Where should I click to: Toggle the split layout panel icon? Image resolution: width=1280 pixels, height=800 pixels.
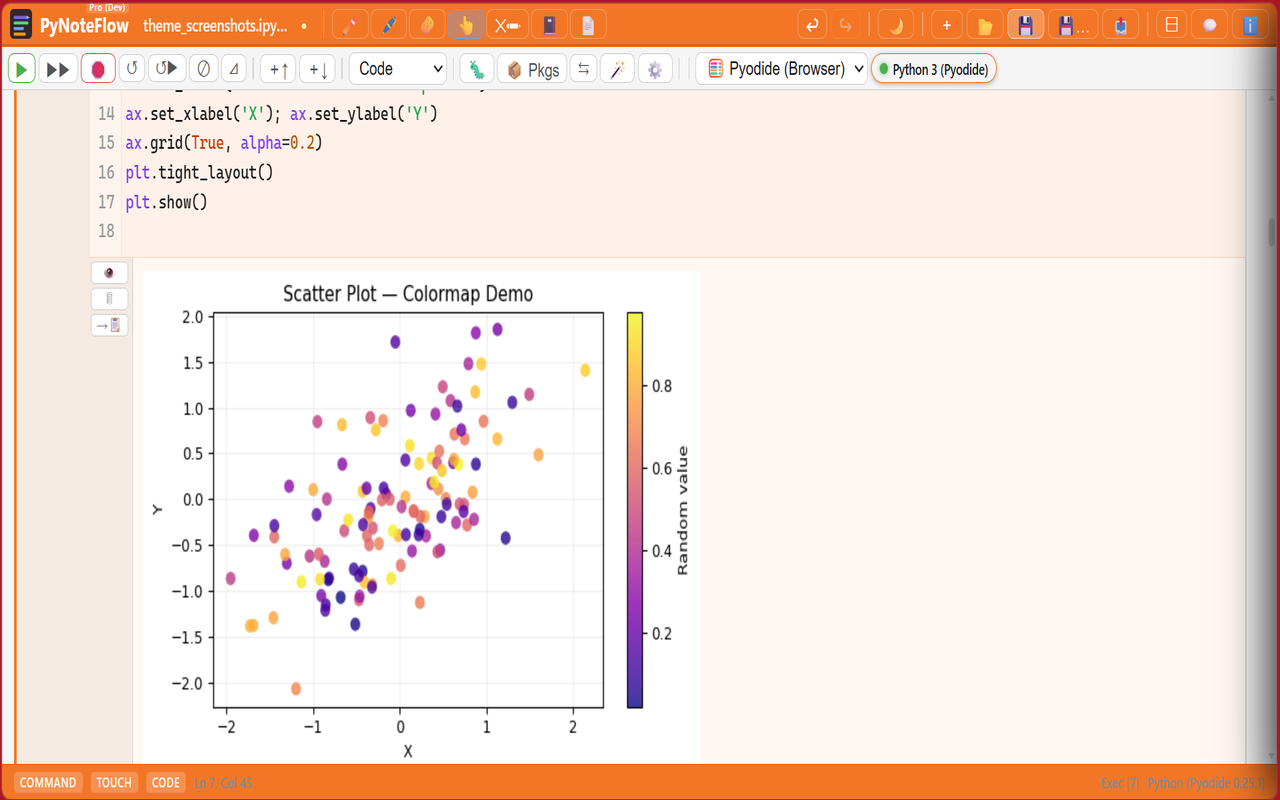pyautogui.click(x=1172, y=25)
